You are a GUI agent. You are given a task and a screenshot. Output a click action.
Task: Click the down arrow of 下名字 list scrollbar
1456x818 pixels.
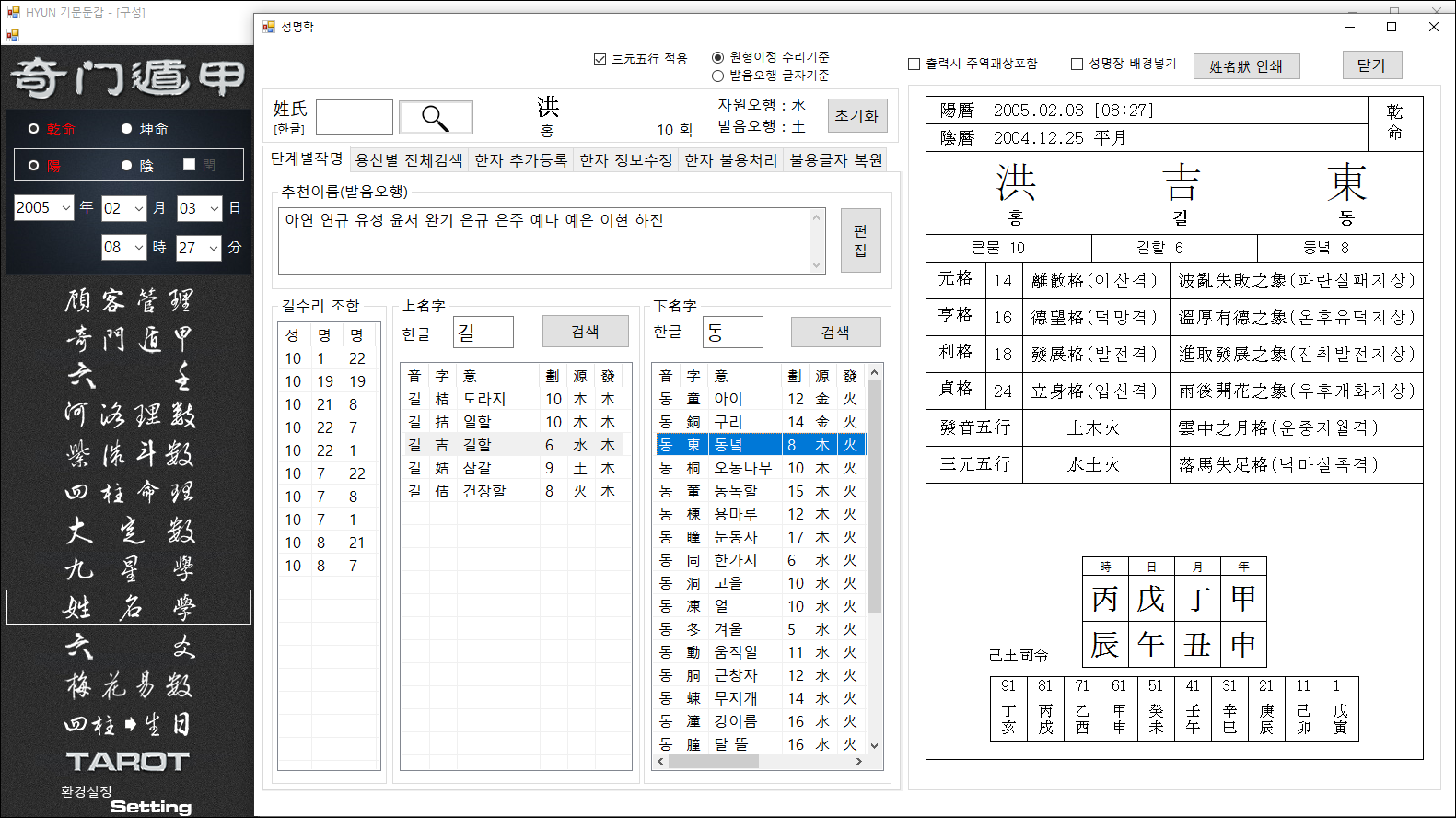point(874,746)
